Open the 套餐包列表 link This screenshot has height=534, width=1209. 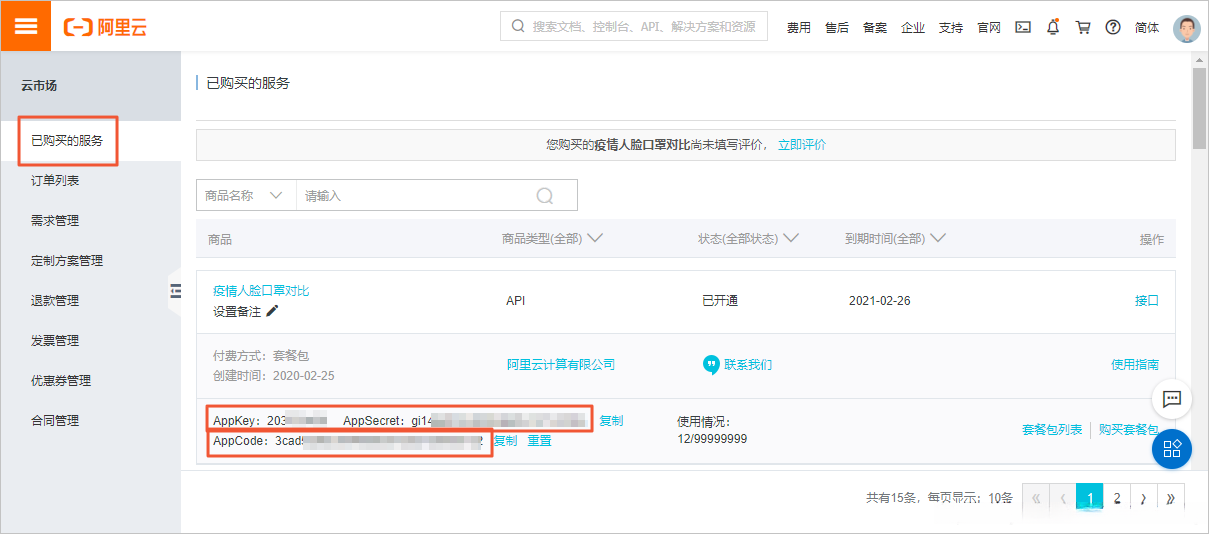1052,430
